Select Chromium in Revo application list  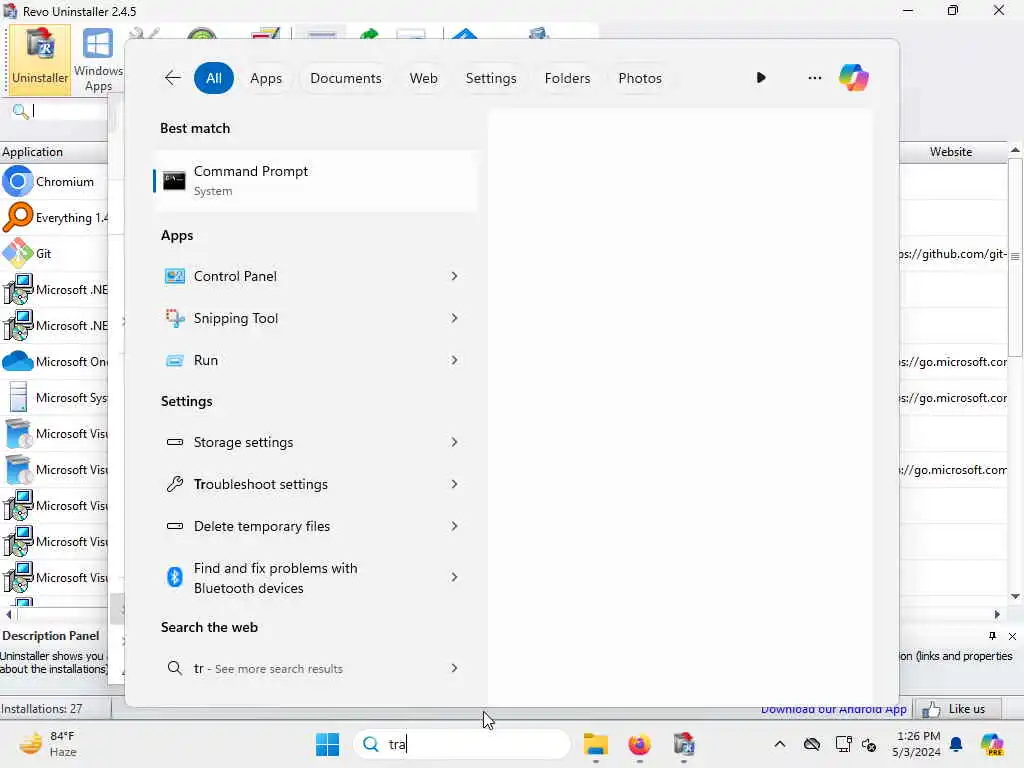(54, 182)
